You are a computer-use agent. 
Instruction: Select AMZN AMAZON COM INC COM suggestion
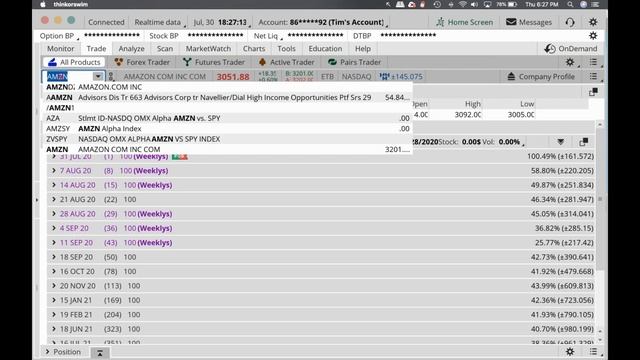tap(227, 149)
